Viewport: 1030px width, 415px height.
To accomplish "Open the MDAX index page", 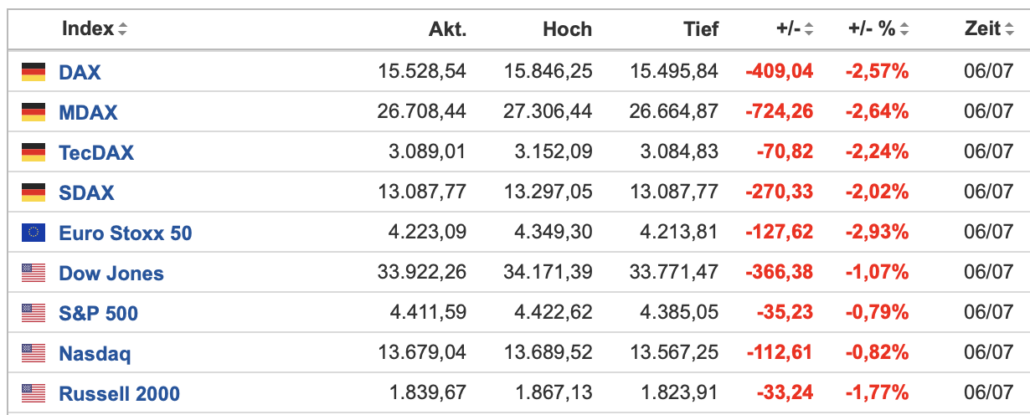I will click(x=88, y=112).
